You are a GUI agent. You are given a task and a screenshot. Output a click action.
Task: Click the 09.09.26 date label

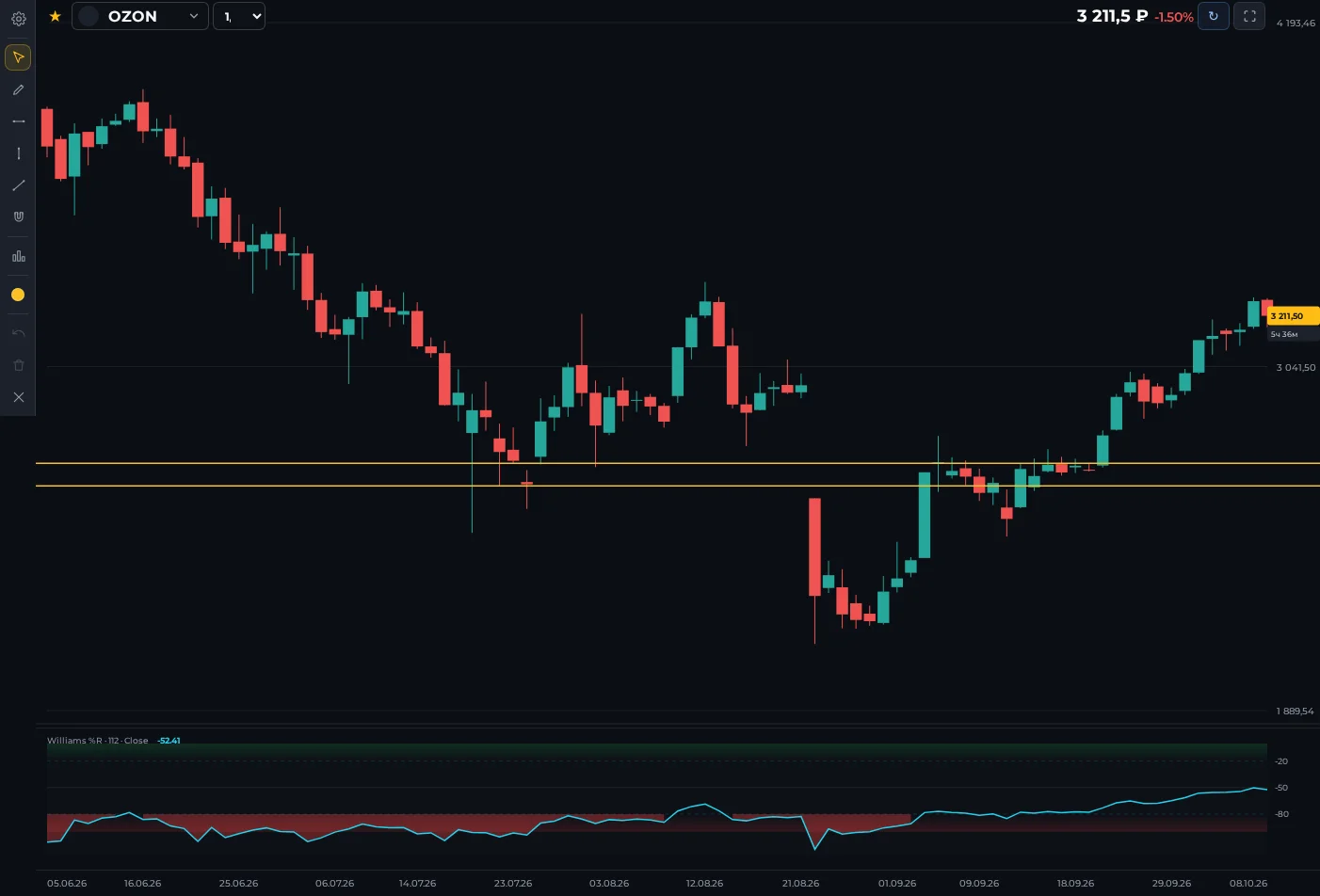click(x=979, y=883)
